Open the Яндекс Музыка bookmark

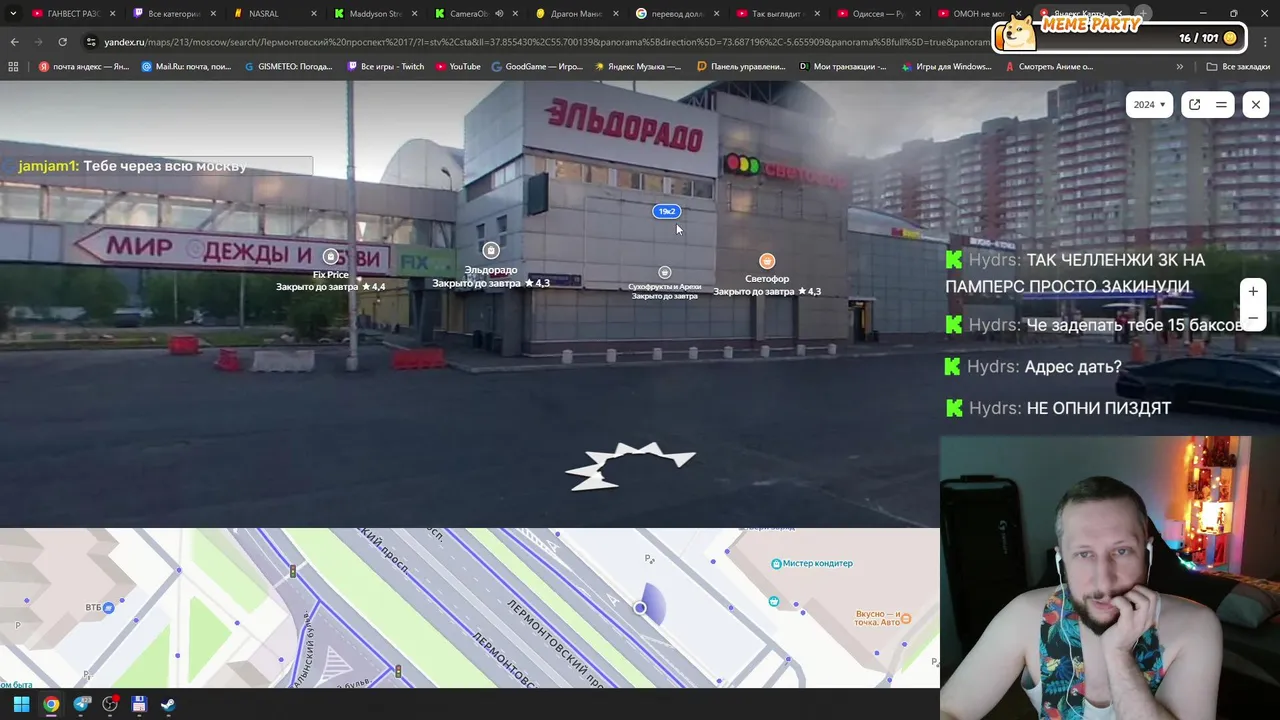coord(638,67)
